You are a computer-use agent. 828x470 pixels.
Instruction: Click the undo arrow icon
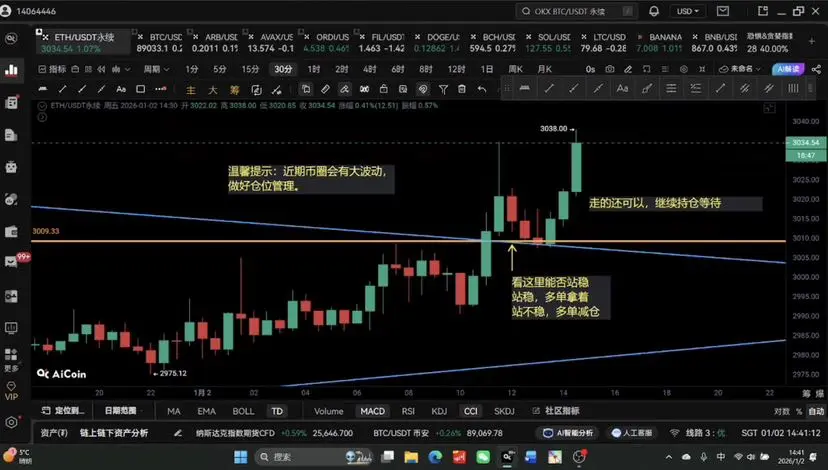482,89
